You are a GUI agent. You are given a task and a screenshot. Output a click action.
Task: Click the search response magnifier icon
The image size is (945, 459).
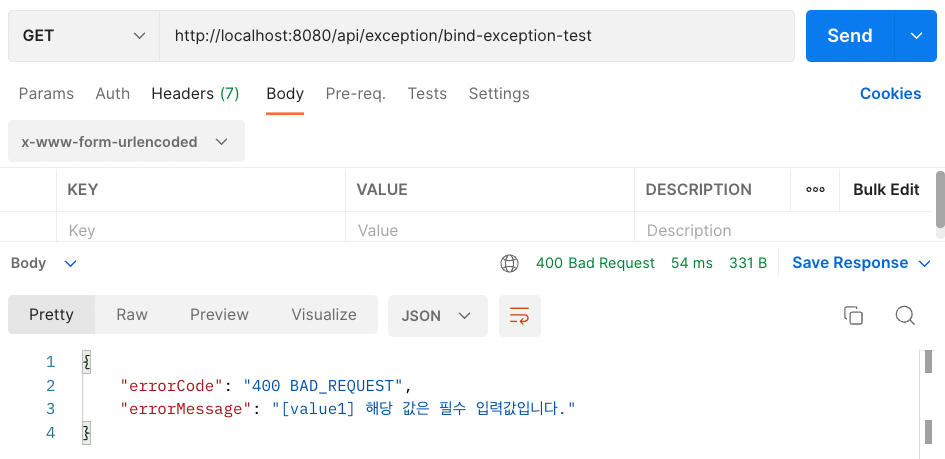(905, 315)
